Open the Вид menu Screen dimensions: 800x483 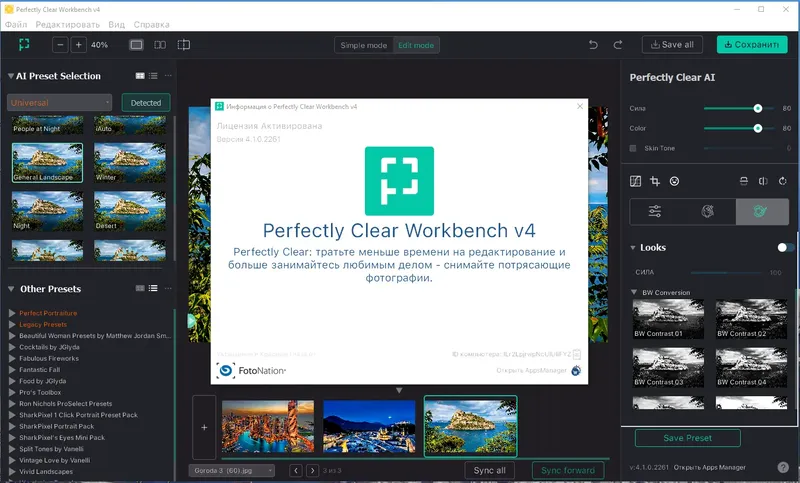click(x=116, y=24)
